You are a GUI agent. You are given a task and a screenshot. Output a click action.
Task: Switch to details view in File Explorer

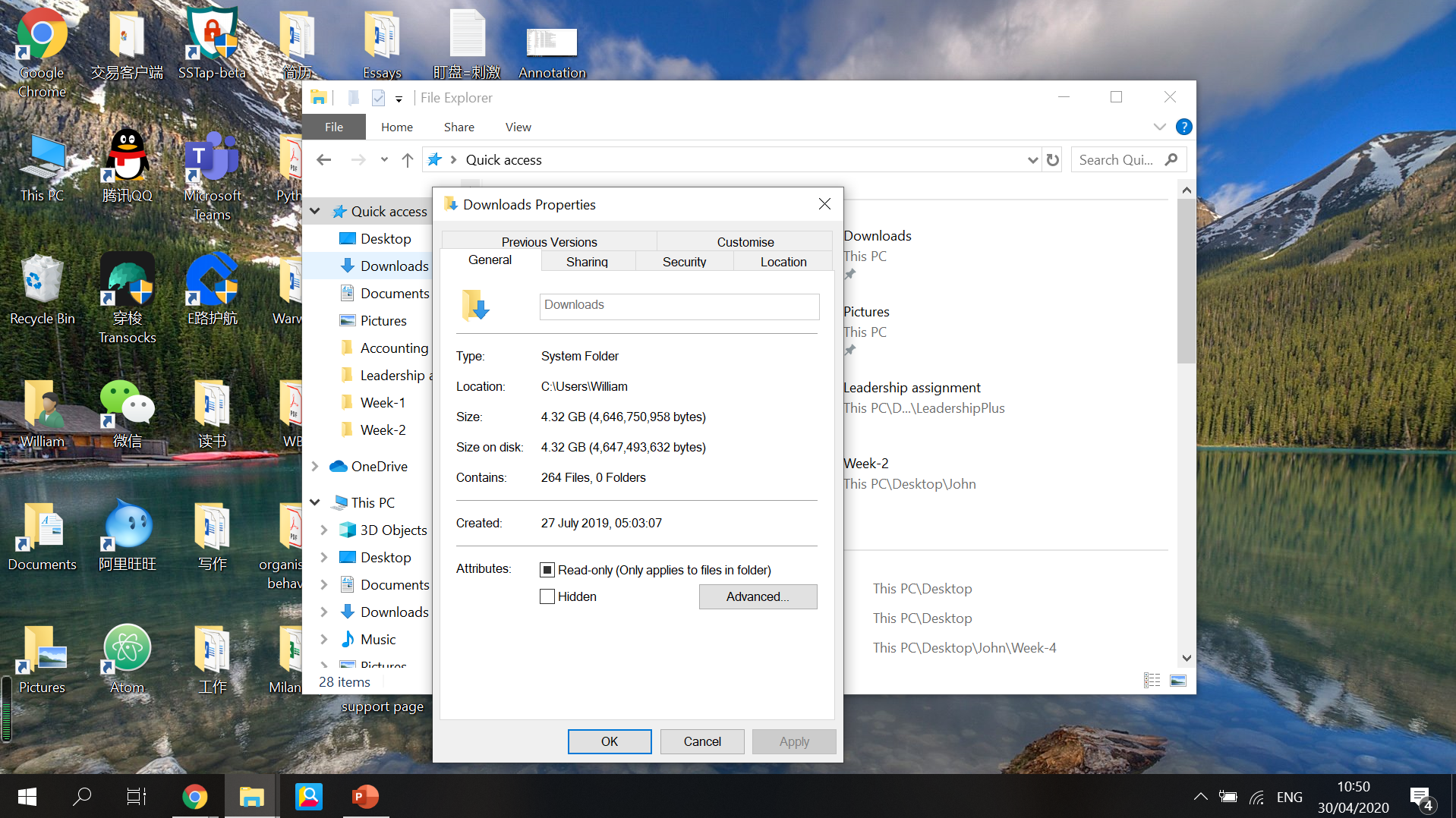click(x=1152, y=681)
